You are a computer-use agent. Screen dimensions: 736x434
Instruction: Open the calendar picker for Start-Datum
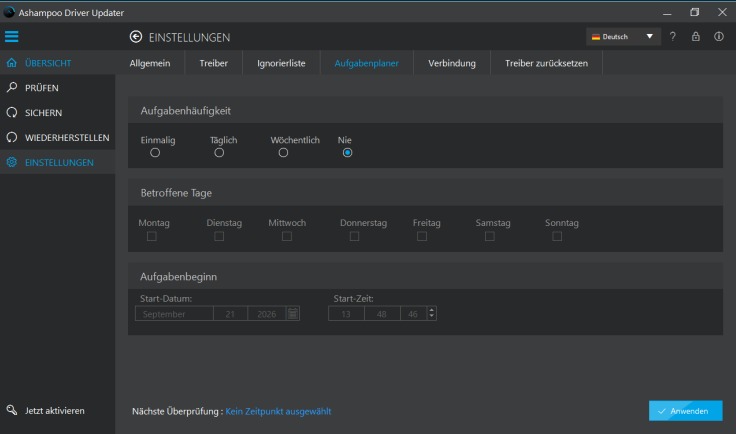tap(292, 313)
